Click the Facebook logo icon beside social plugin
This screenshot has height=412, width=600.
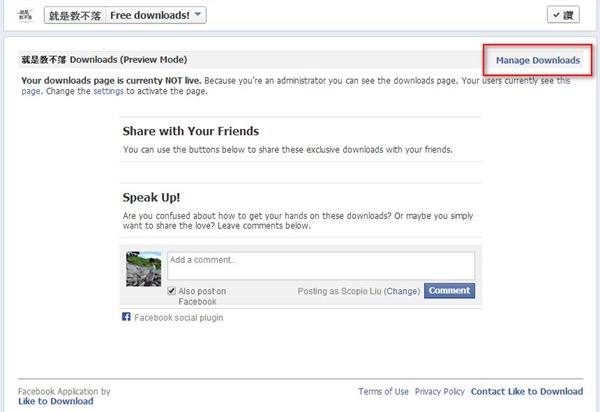tap(126, 317)
